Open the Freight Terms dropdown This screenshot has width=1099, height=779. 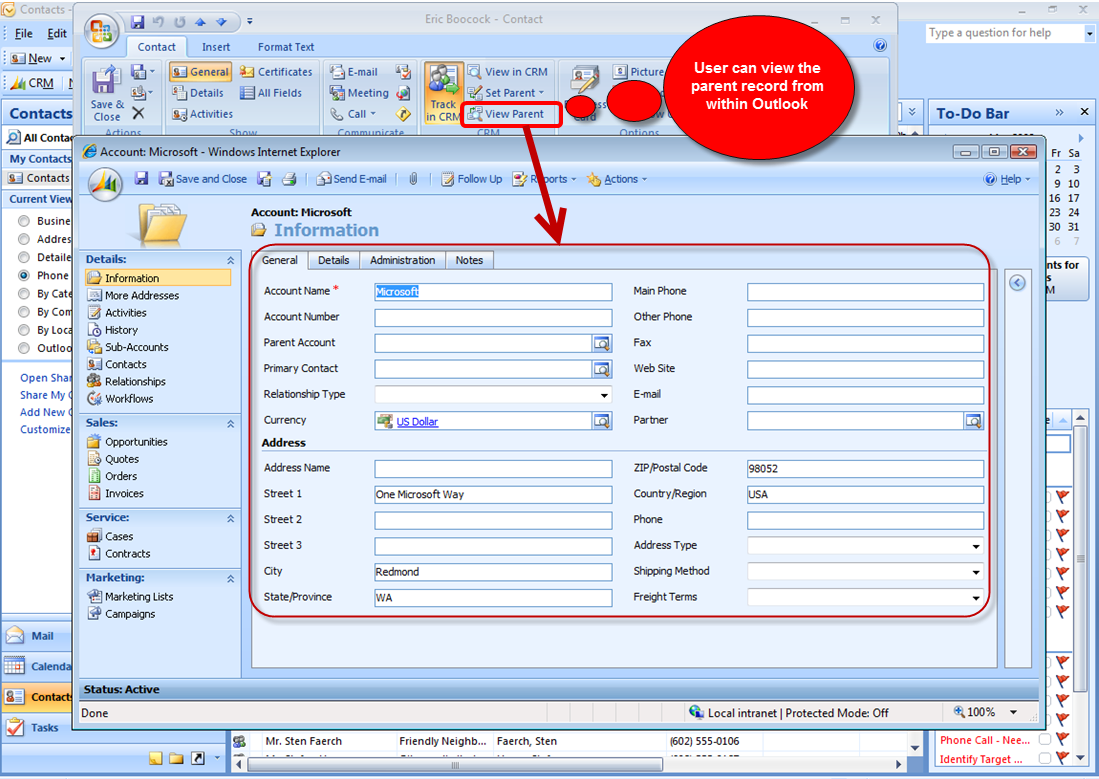pyautogui.click(x=976, y=598)
